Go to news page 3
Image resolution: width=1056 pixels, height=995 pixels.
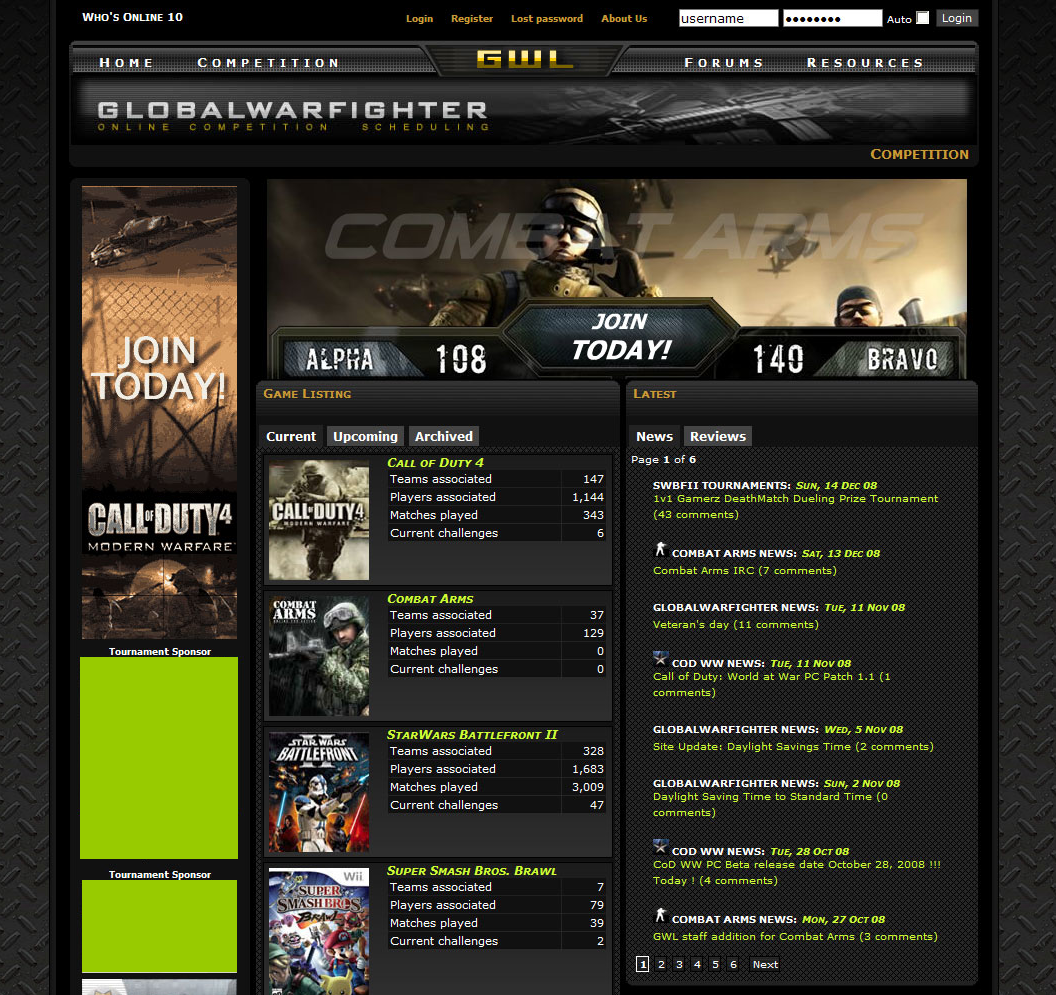(x=680, y=965)
